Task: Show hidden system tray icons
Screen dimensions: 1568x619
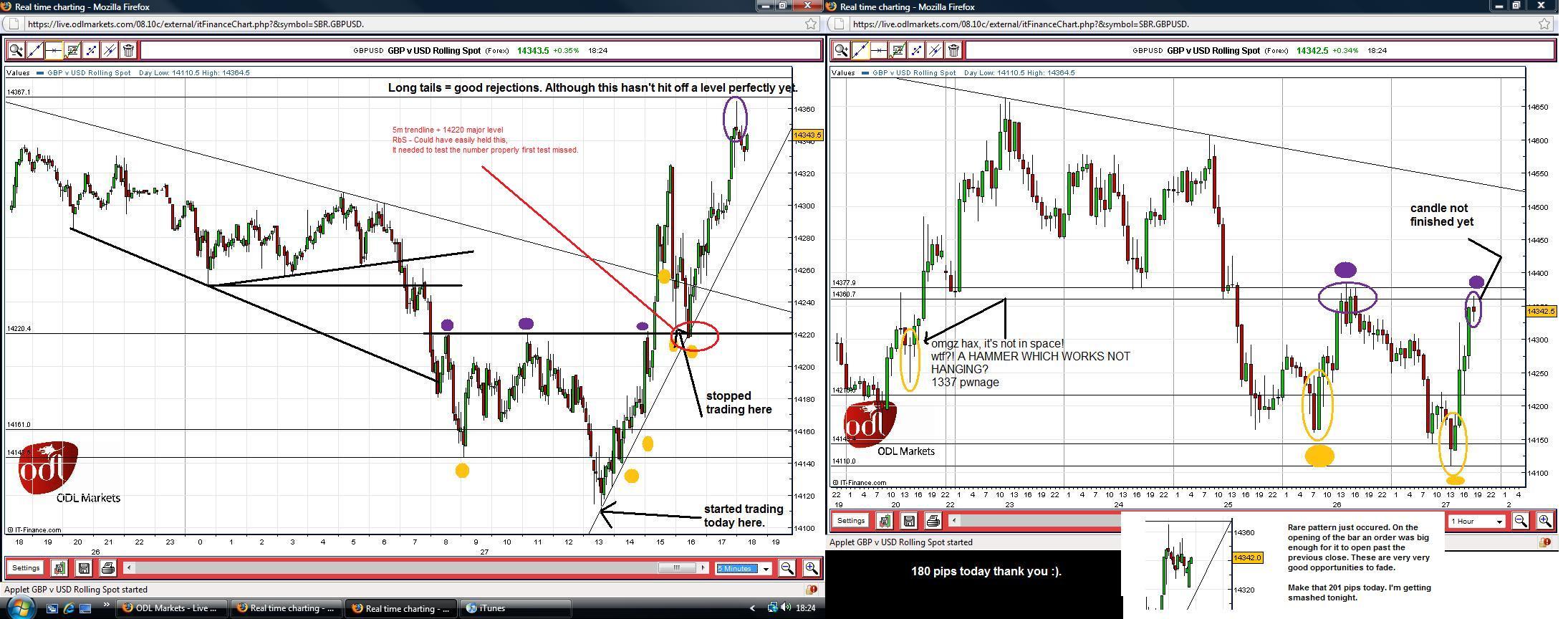Action: [752, 608]
